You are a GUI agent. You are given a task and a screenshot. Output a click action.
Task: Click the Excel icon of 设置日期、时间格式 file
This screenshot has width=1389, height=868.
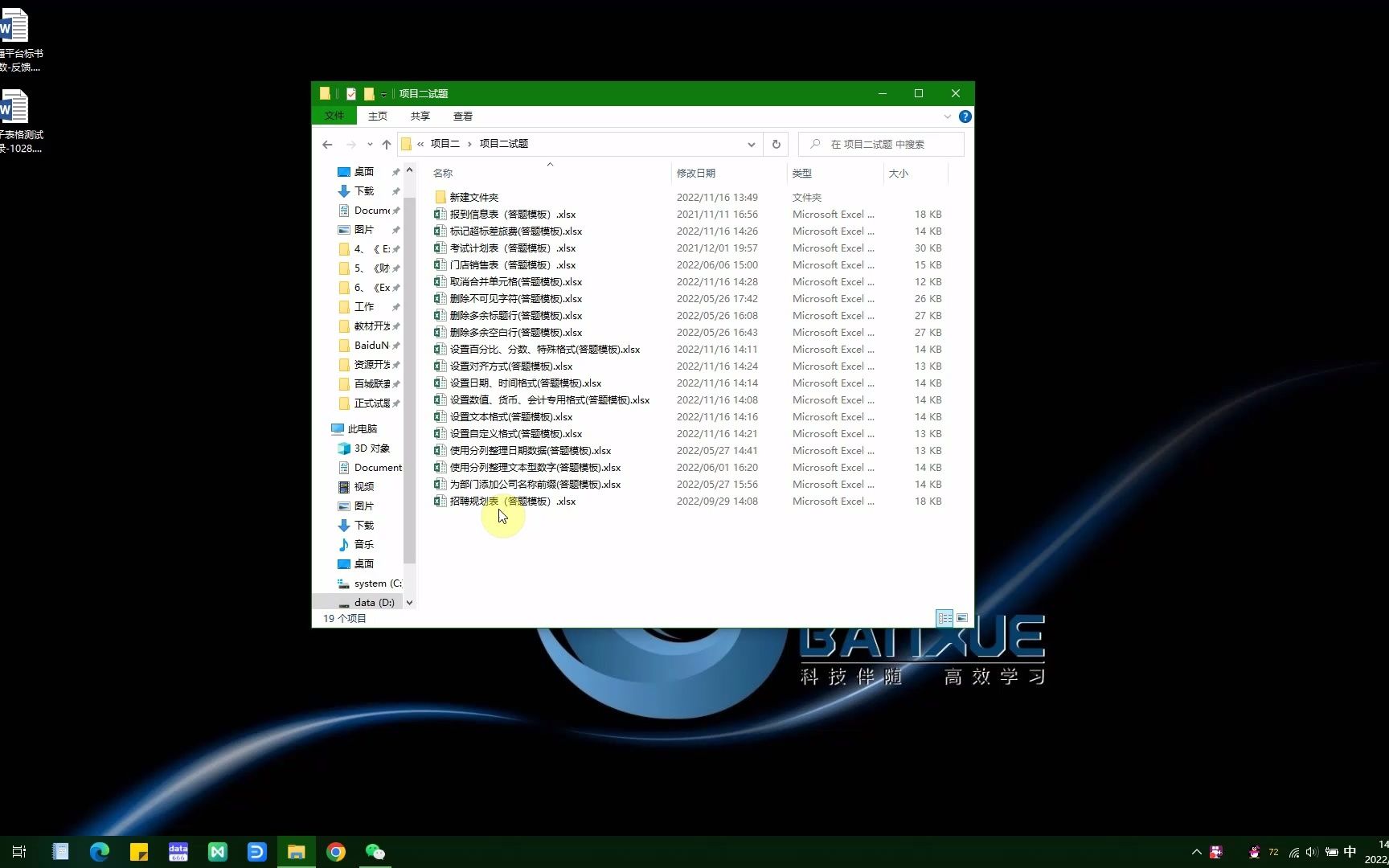pos(440,383)
